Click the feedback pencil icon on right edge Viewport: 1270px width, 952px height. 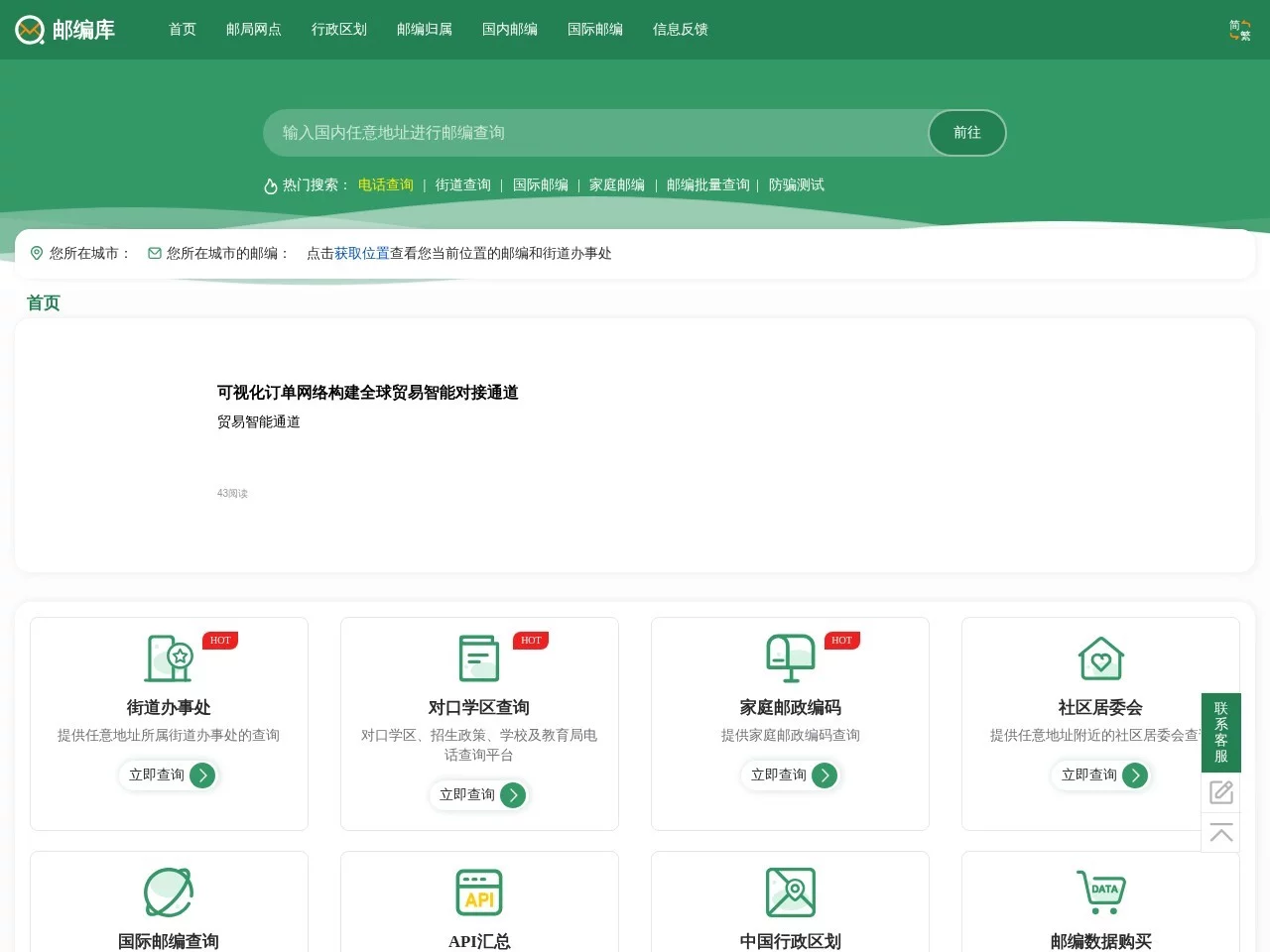1221,791
